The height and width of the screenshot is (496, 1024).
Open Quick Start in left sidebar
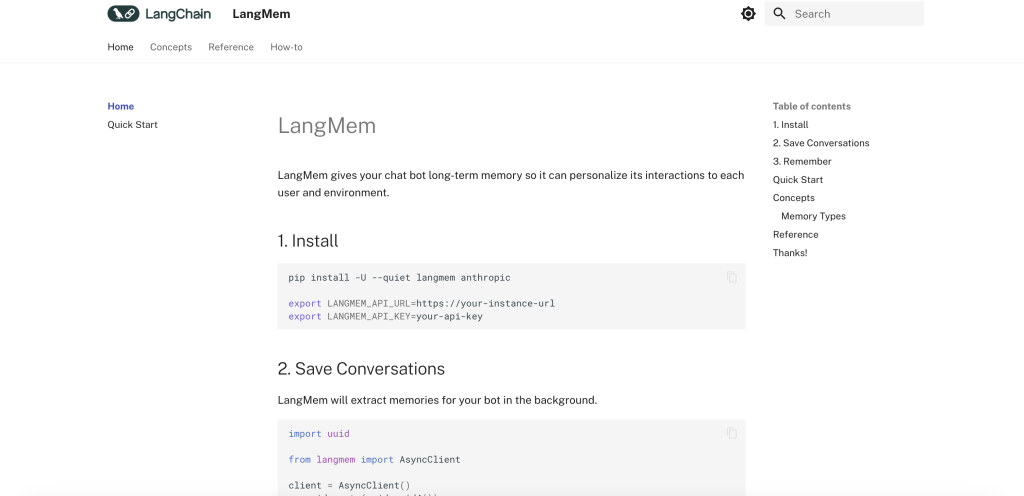(x=132, y=125)
